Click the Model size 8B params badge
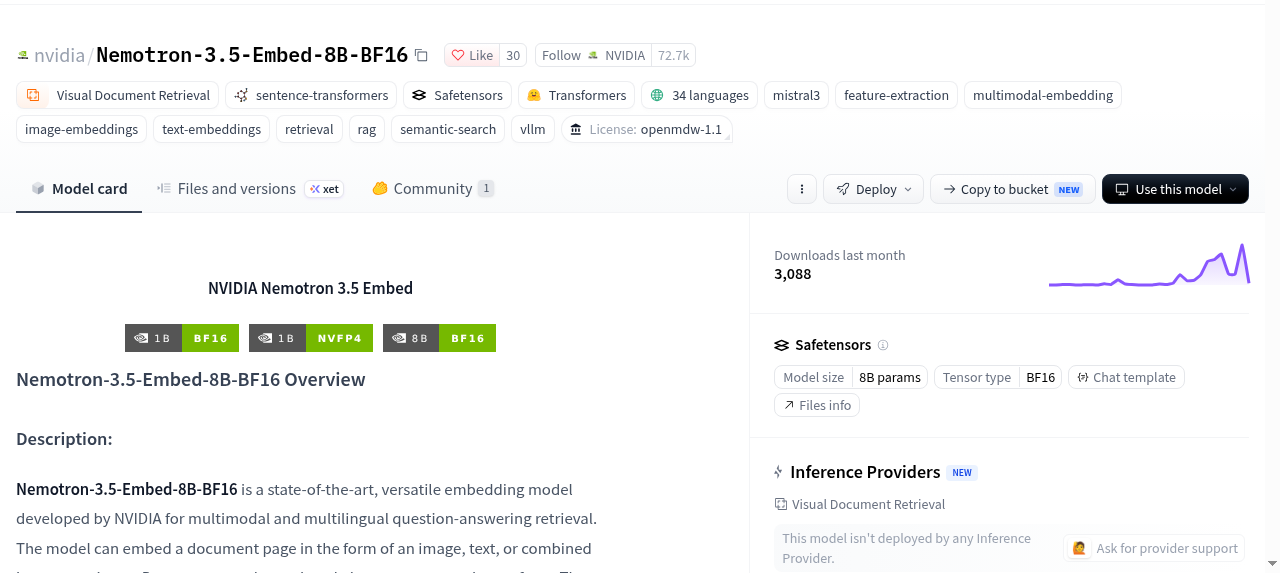Screen dimensions: 1280x573 (851, 377)
